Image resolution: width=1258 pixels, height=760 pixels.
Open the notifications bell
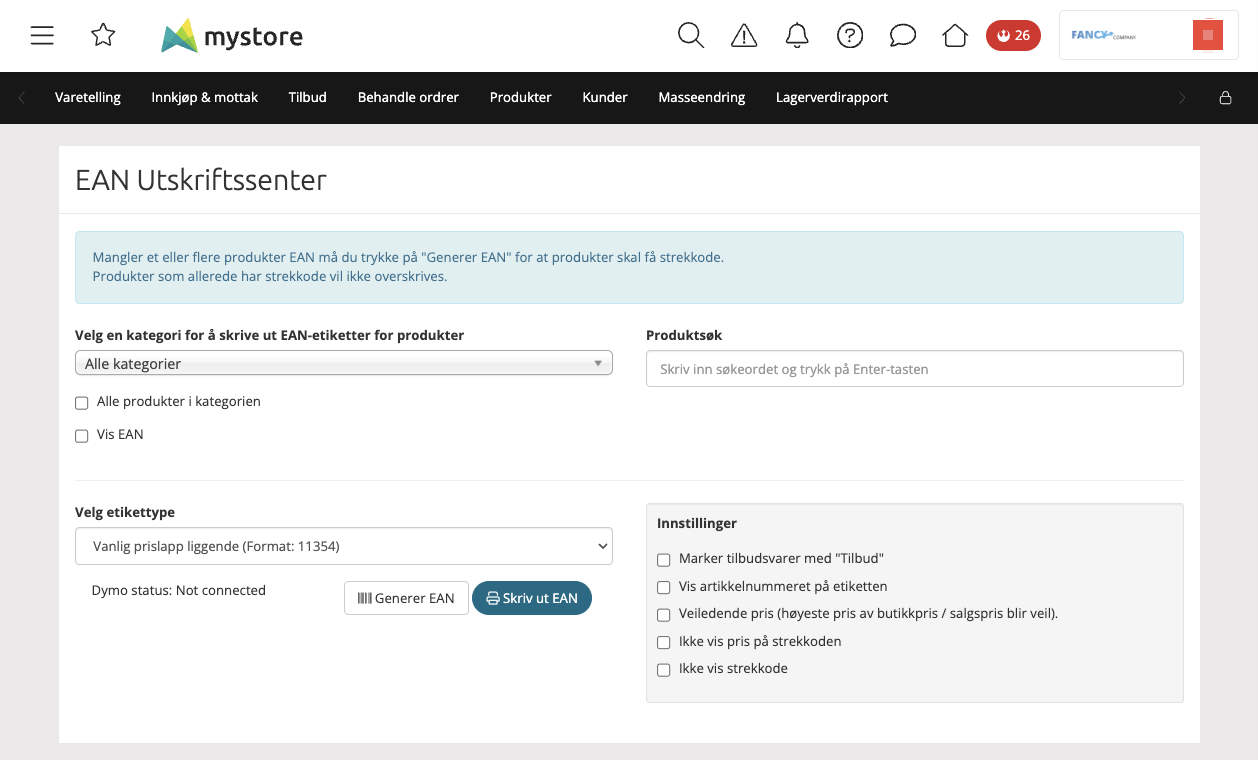click(797, 36)
